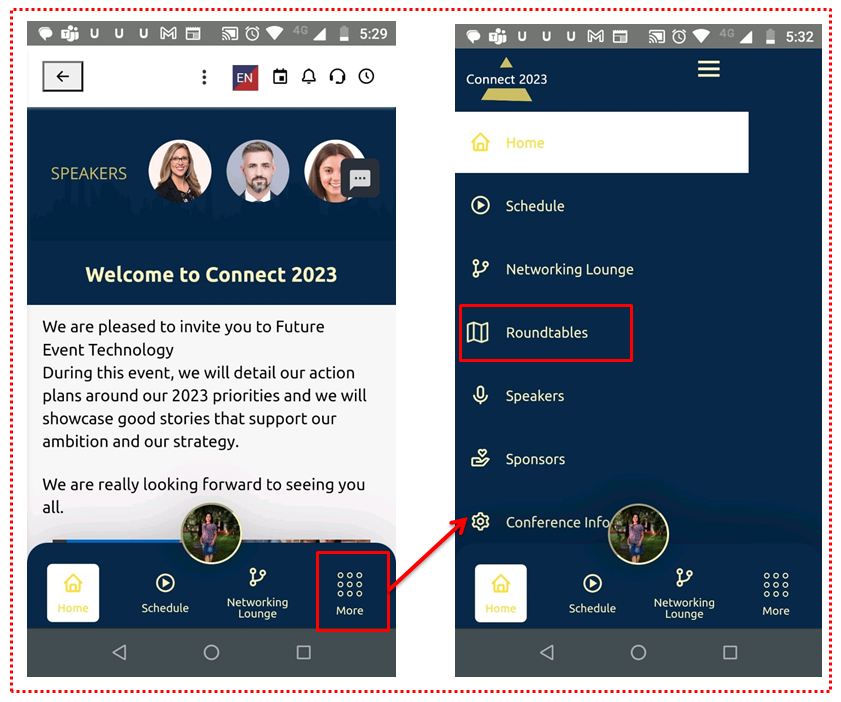Viewport: 841px width, 702px height.
Task: Open notifications bell icon
Action: click(x=309, y=77)
